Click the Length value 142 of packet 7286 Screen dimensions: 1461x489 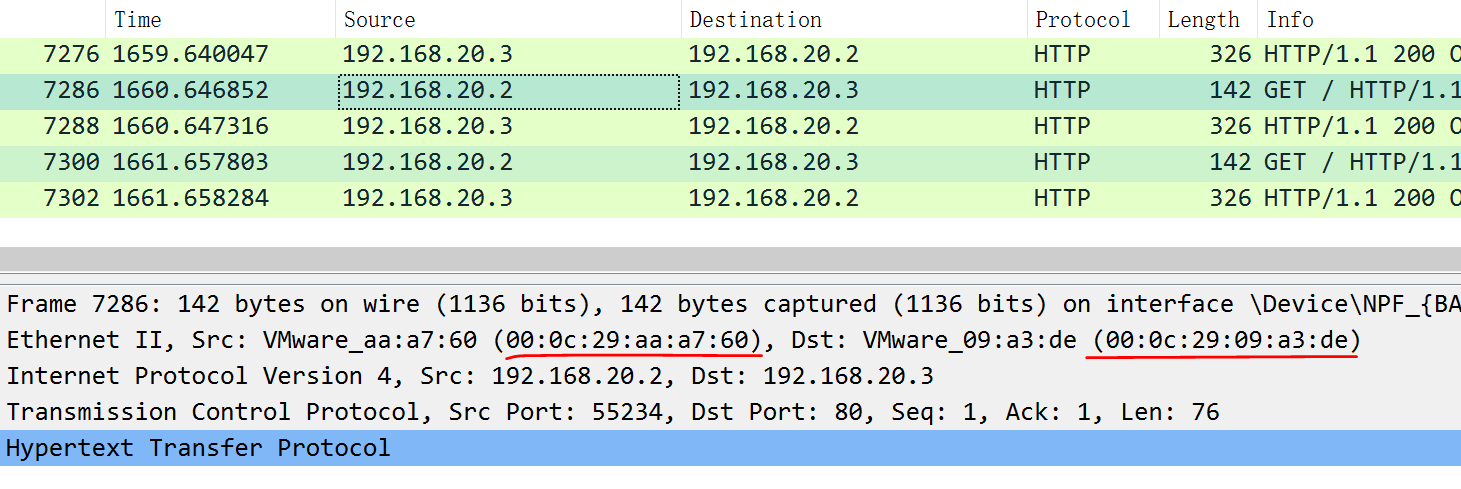point(1230,90)
